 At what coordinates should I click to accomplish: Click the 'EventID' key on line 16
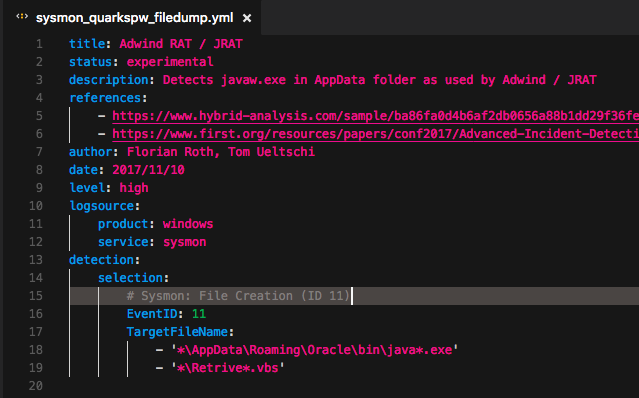152,314
